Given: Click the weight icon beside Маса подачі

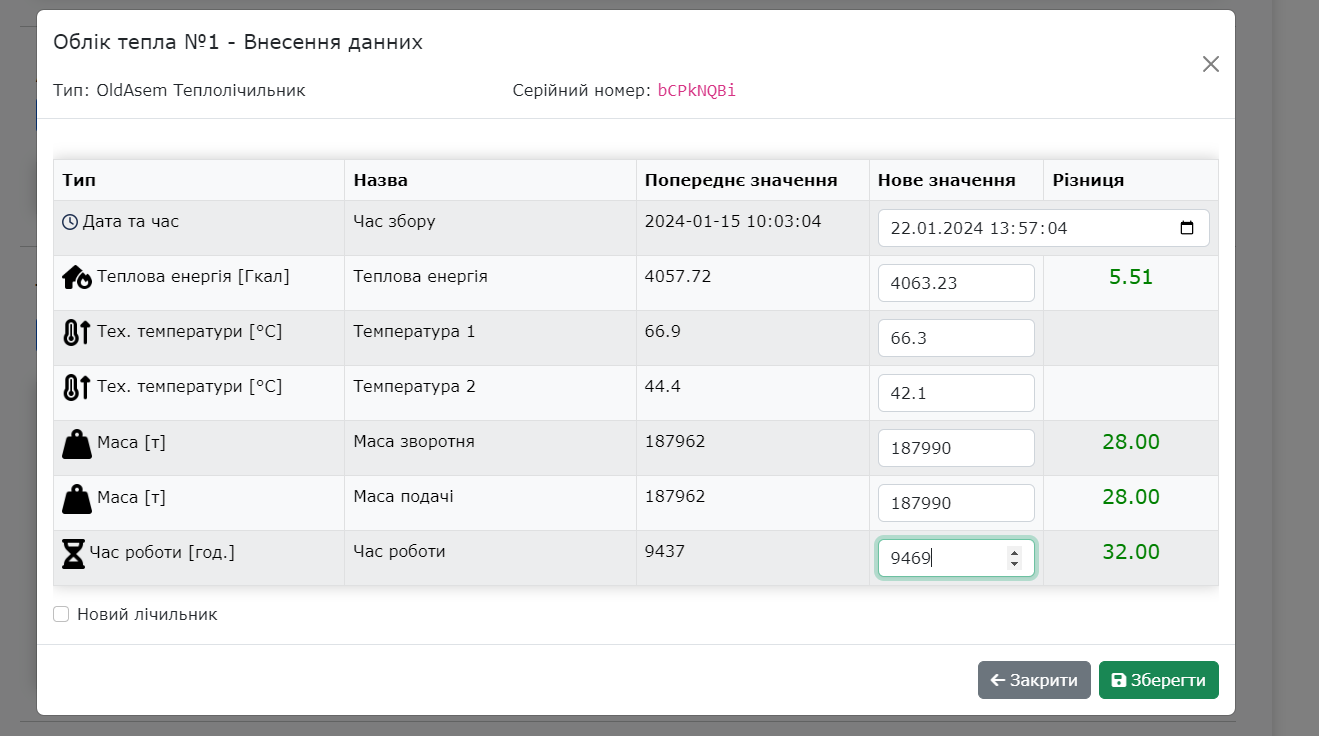Looking at the screenshot, I should (75, 496).
